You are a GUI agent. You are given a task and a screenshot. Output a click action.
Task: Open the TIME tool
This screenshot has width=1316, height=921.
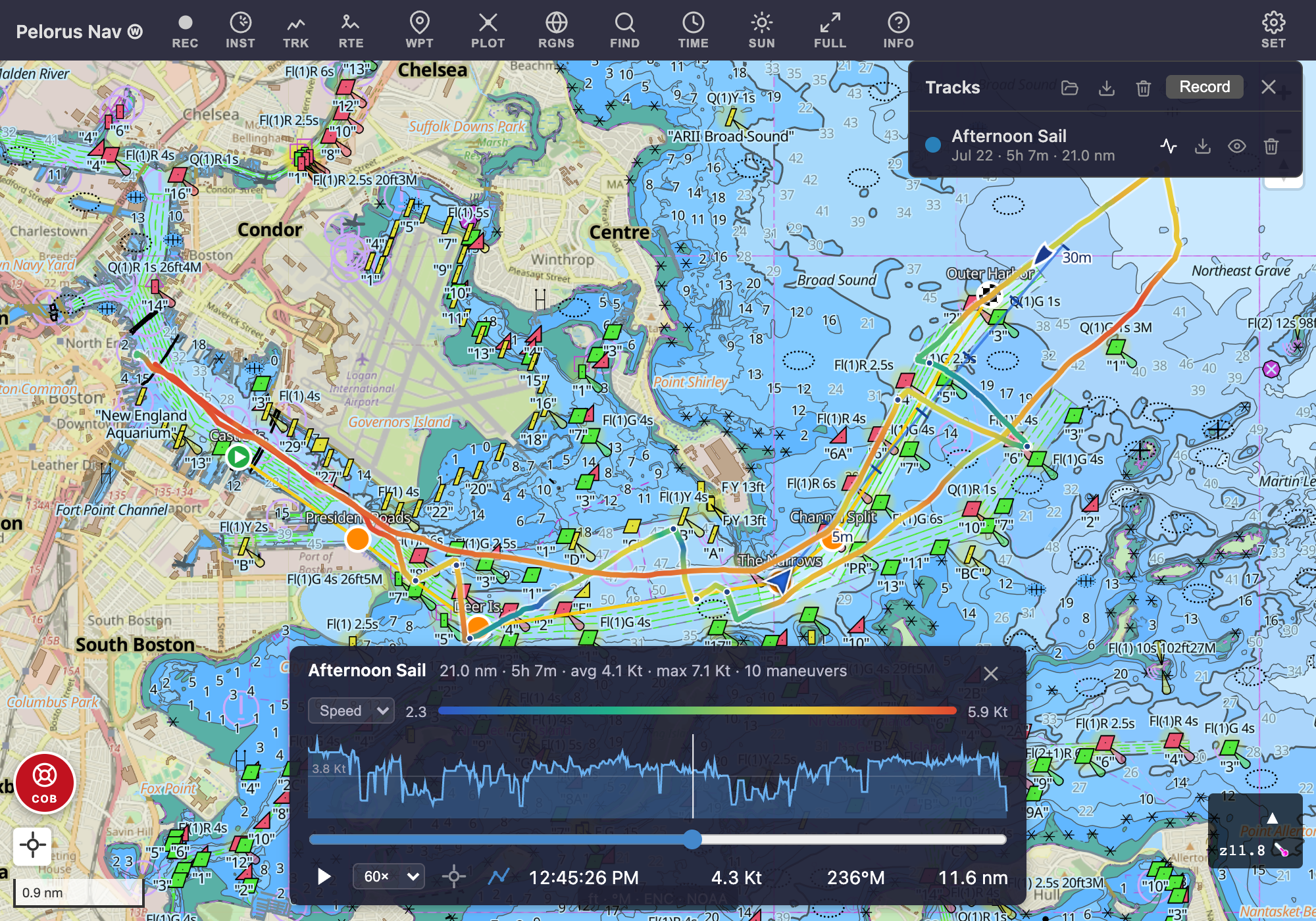pos(693,31)
